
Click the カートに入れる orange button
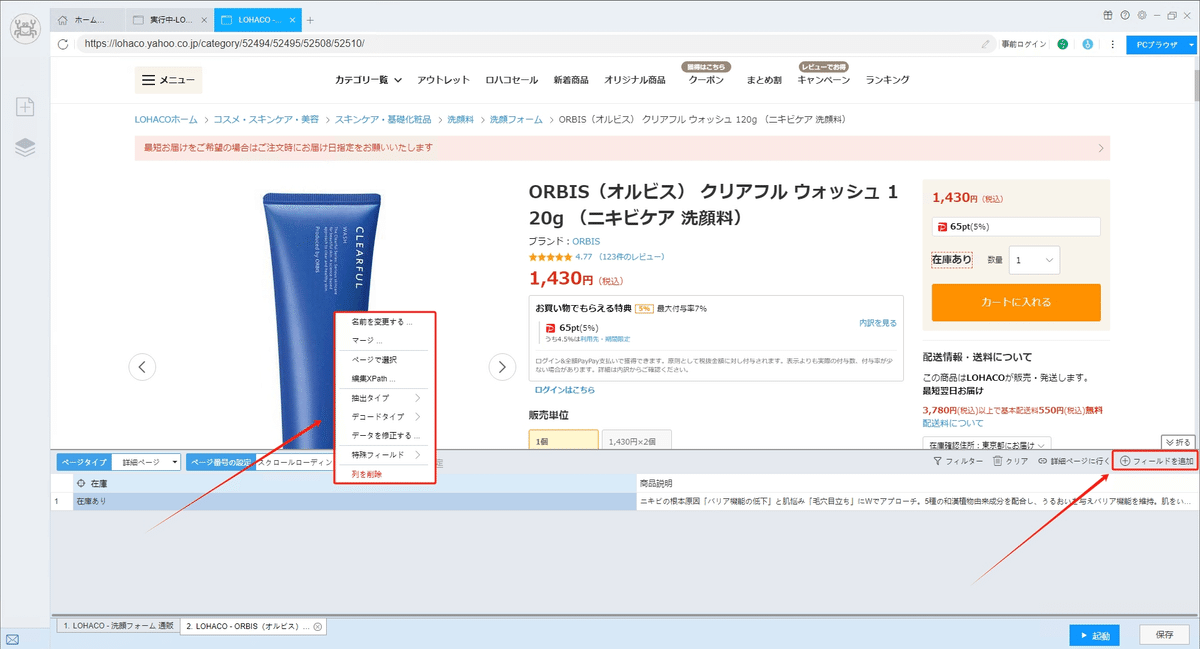click(1015, 302)
